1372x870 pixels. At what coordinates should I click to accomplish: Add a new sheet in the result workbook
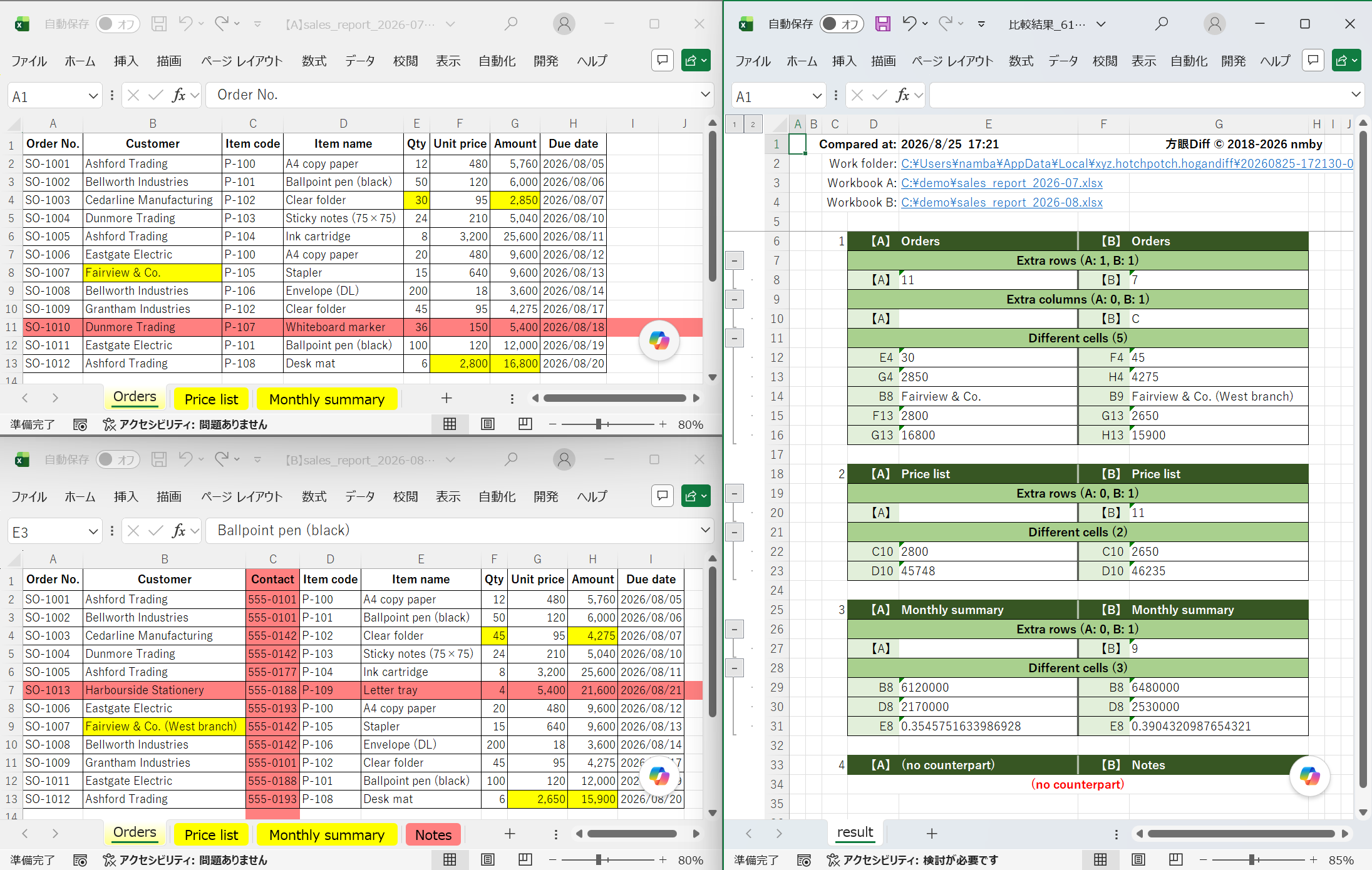pyautogui.click(x=932, y=833)
